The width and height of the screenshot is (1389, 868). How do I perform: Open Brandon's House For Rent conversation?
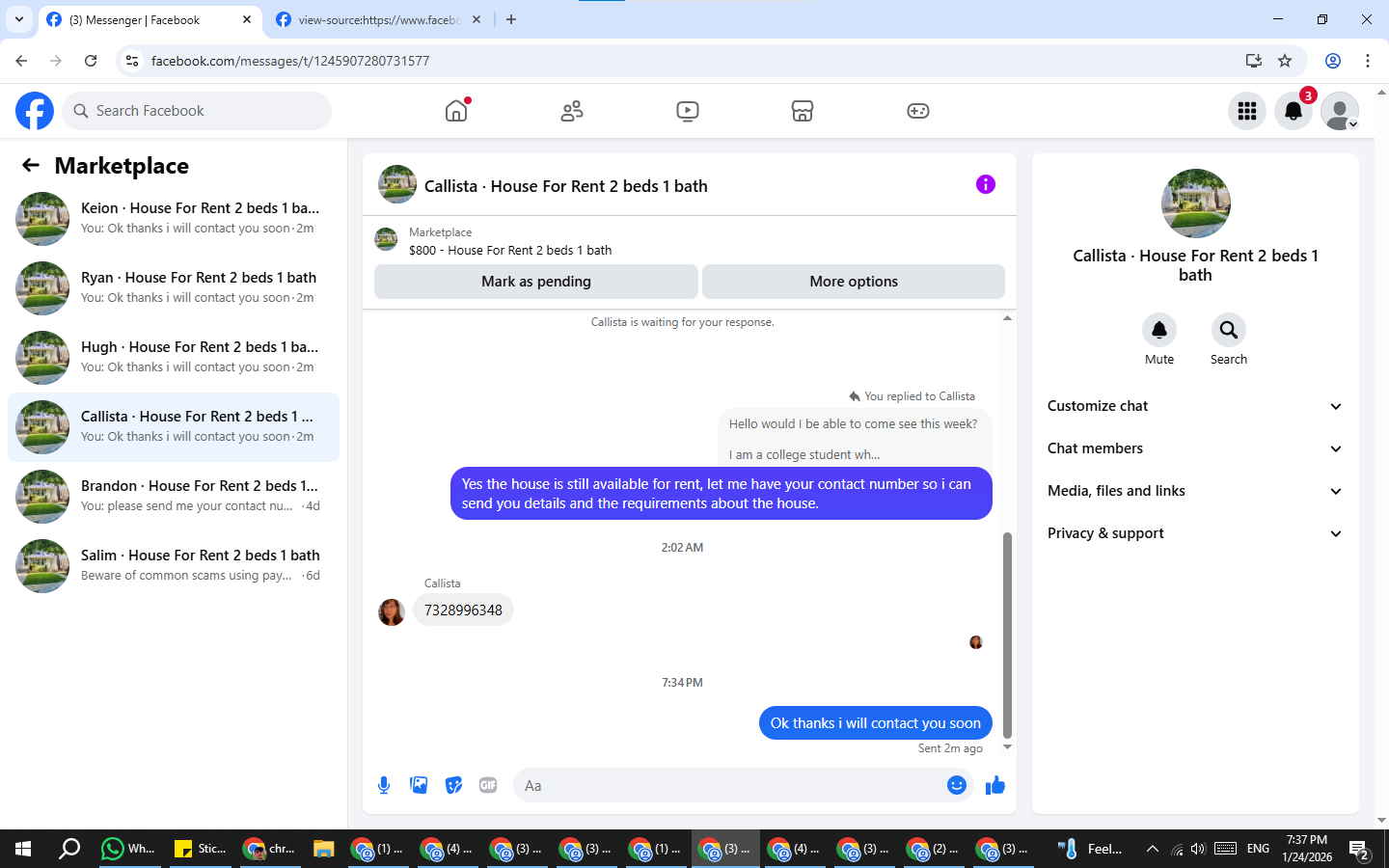pos(174,496)
